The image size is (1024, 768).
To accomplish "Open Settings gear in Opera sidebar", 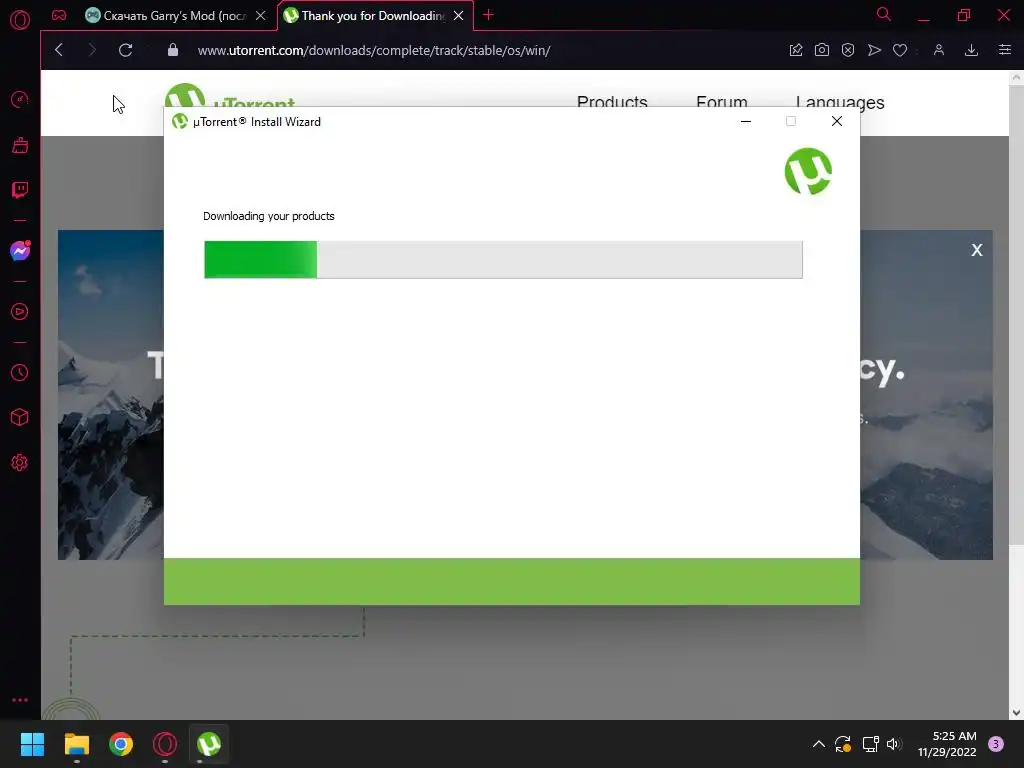I will coord(20,462).
